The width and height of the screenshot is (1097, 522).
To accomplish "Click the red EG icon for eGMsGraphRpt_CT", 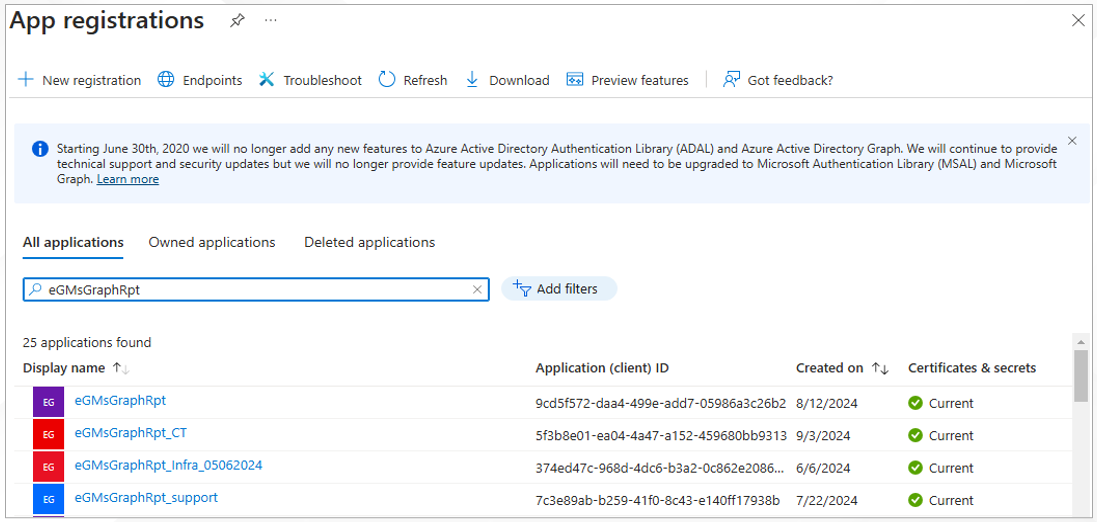I will (x=48, y=435).
